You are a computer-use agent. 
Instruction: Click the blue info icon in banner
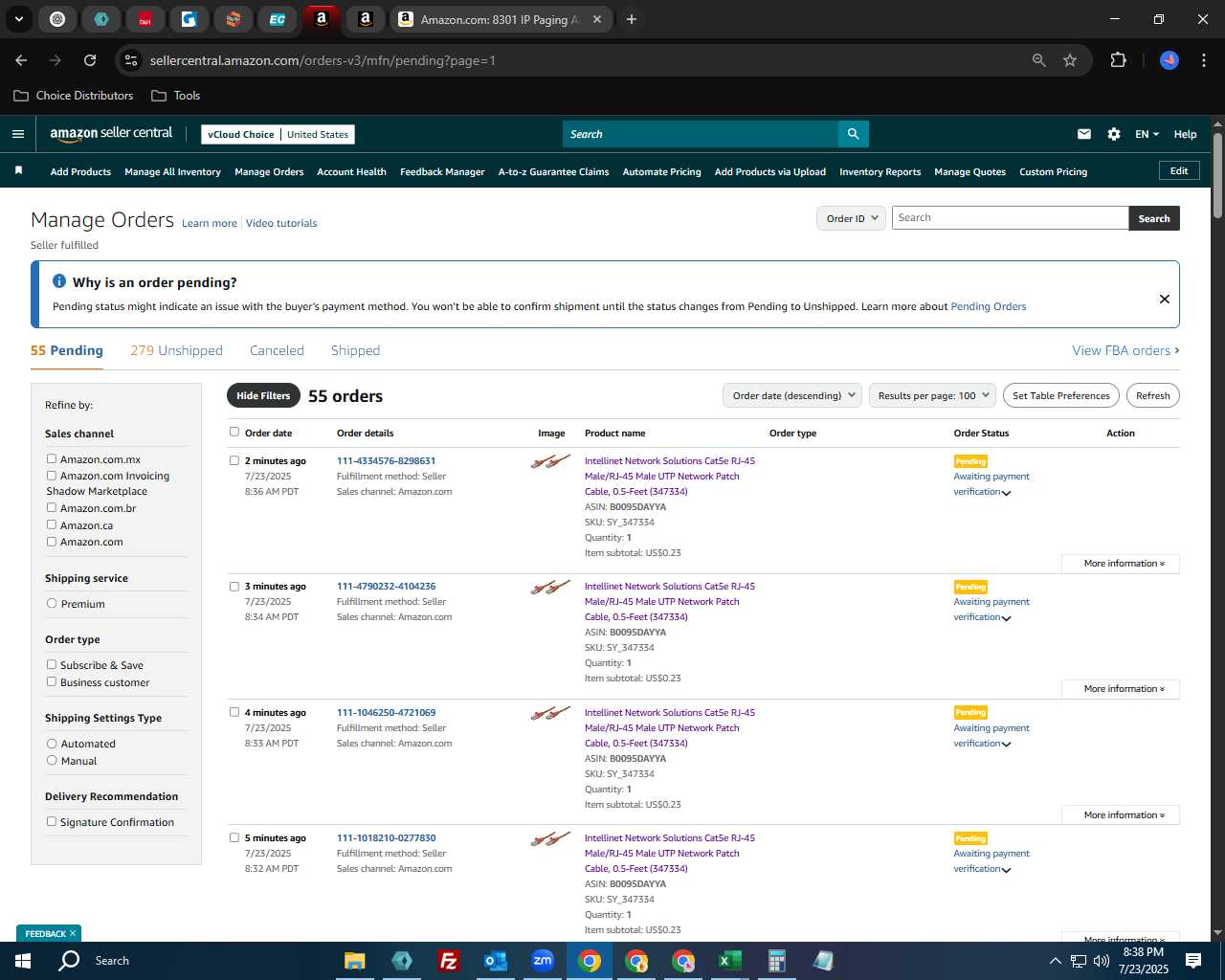(x=59, y=281)
